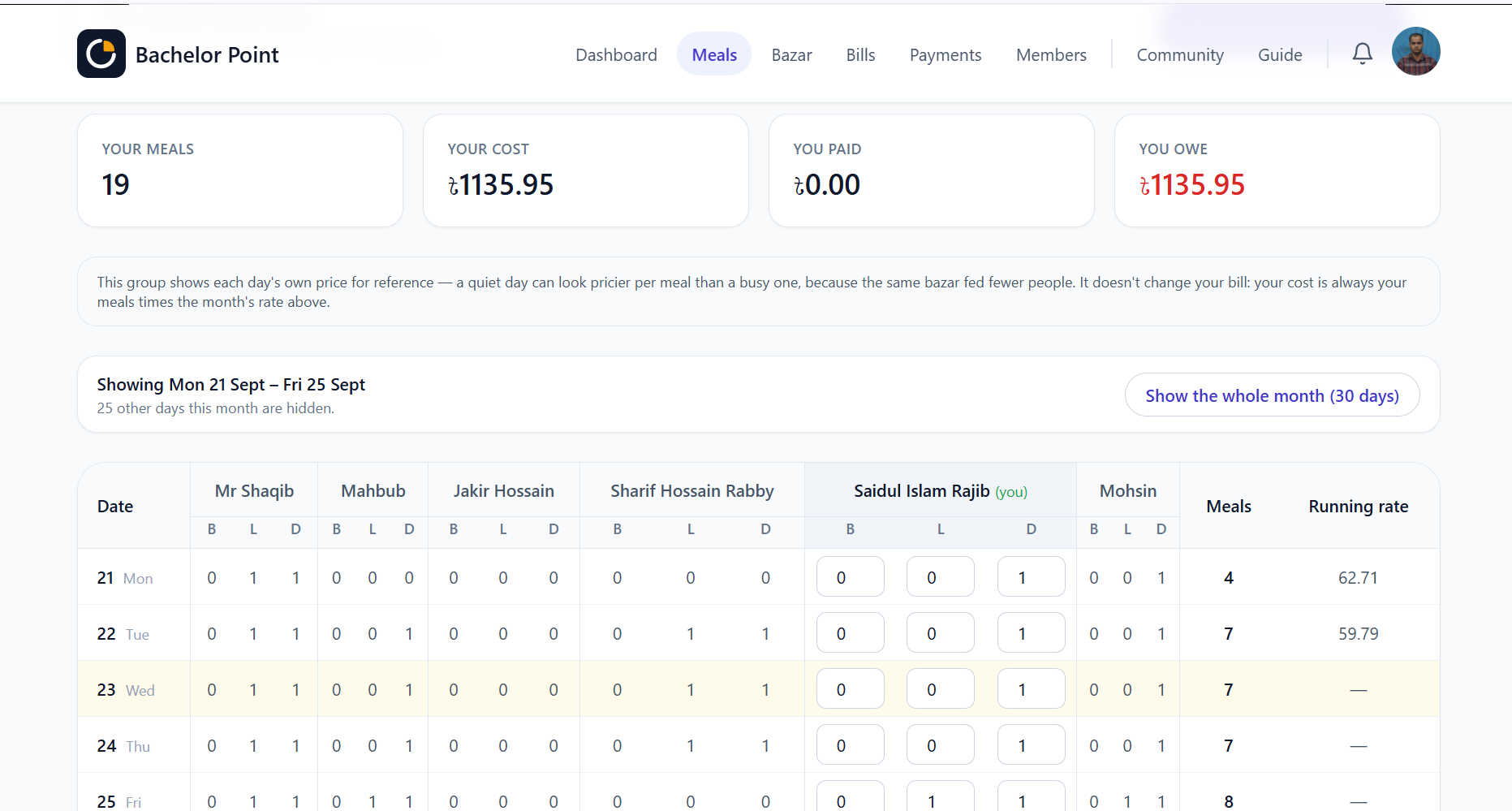Open the notifications bell
The height and width of the screenshot is (811, 1512).
[1363, 54]
